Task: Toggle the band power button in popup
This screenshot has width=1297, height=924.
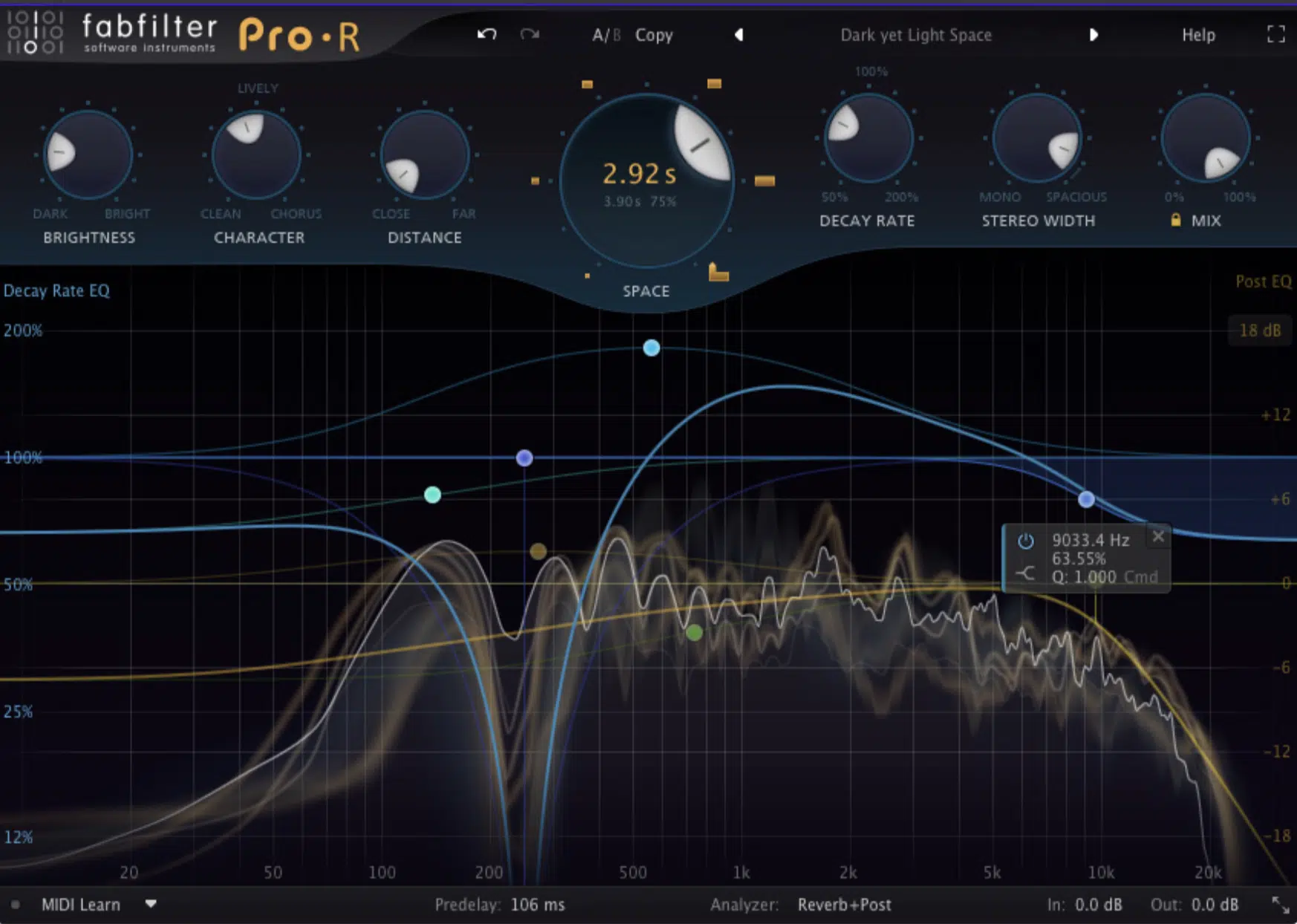Action: click(1026, 541)
